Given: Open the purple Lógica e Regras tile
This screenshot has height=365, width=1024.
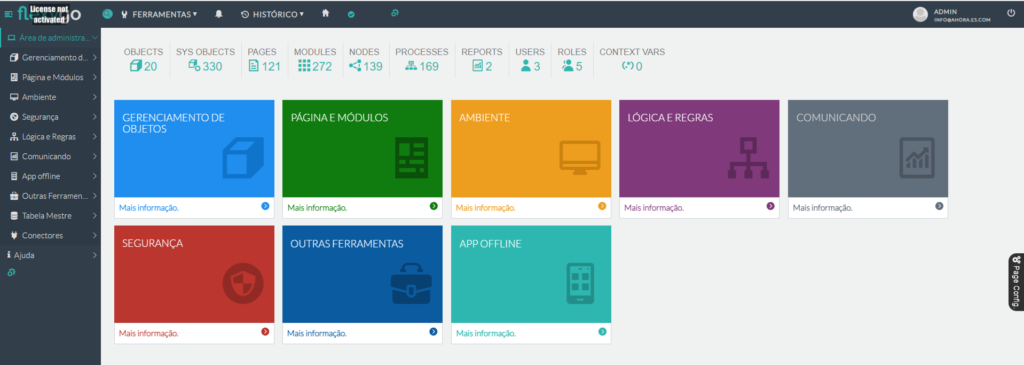Looking at the screenshot, I should point(699,148).
